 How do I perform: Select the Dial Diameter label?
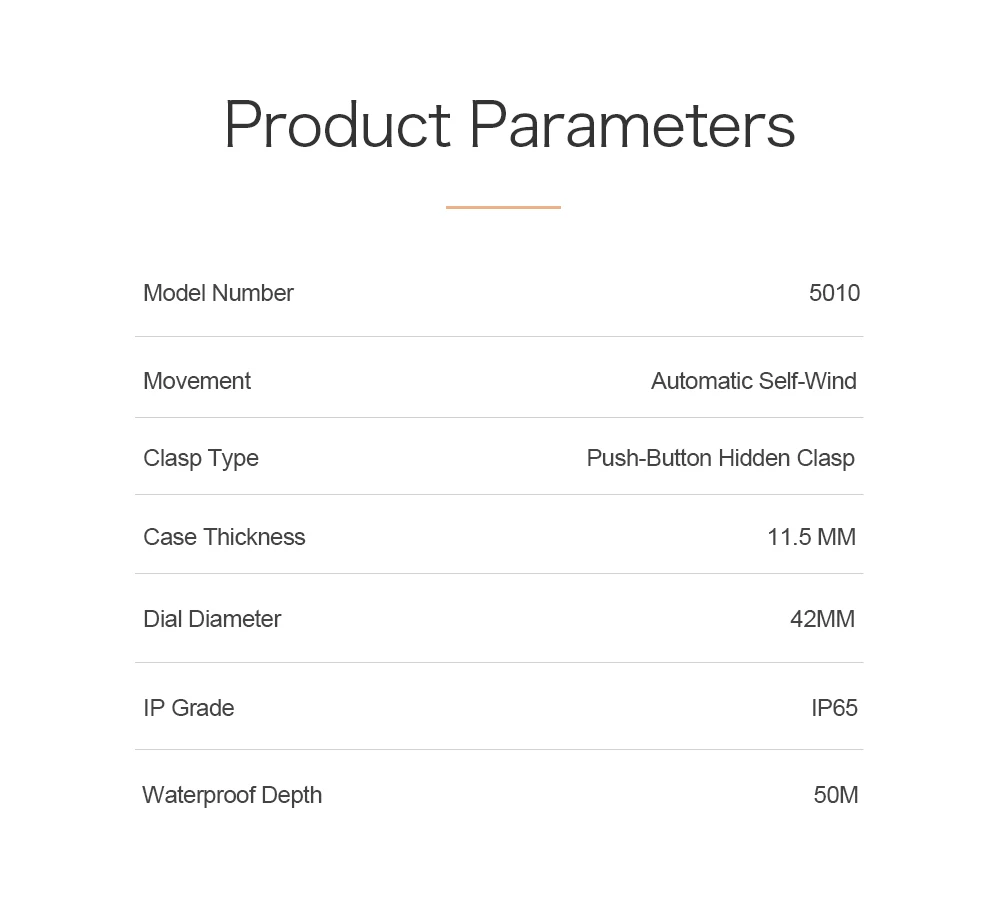click(x=212, y=619)
